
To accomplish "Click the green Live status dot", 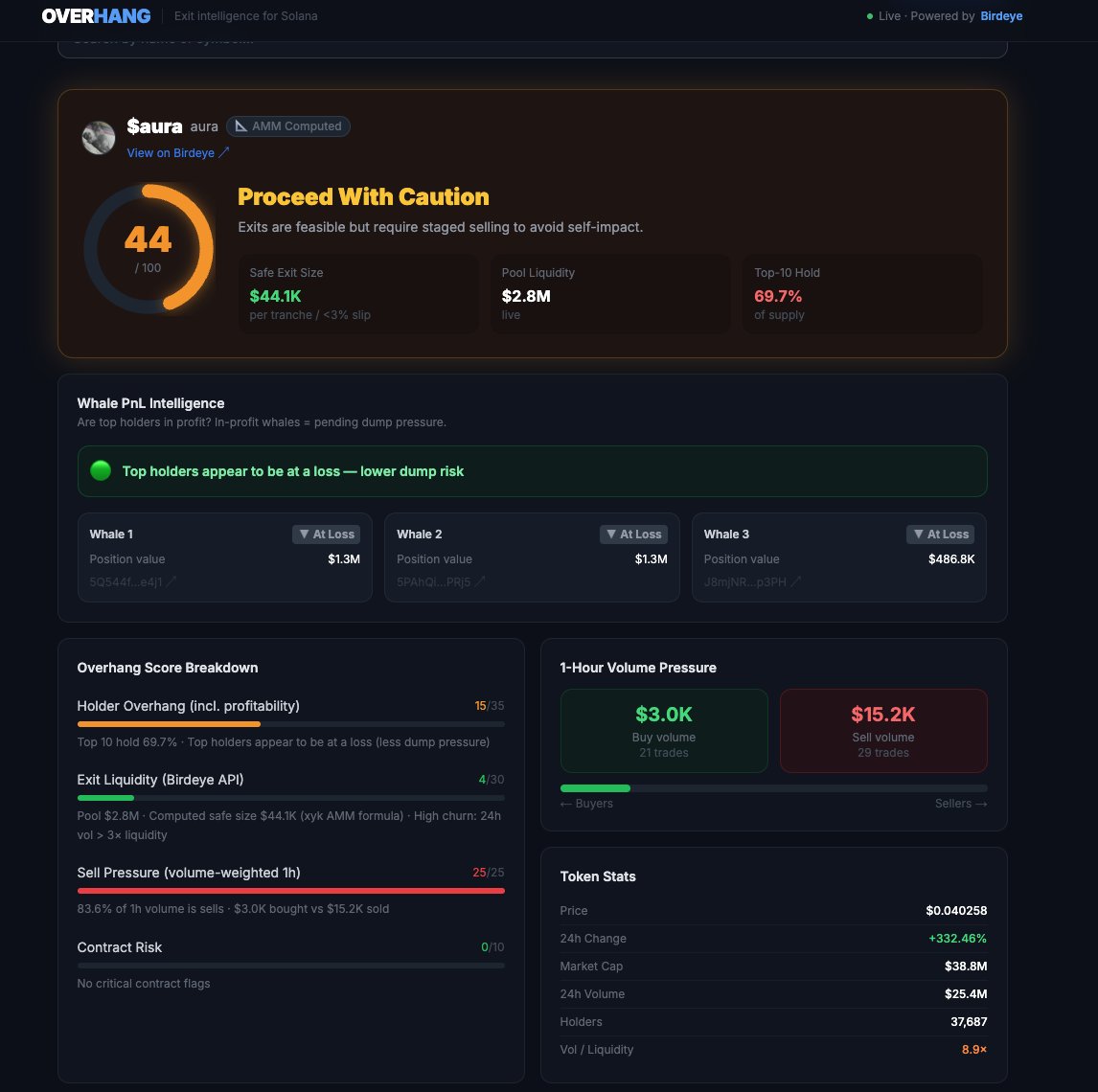I will 870,16.
